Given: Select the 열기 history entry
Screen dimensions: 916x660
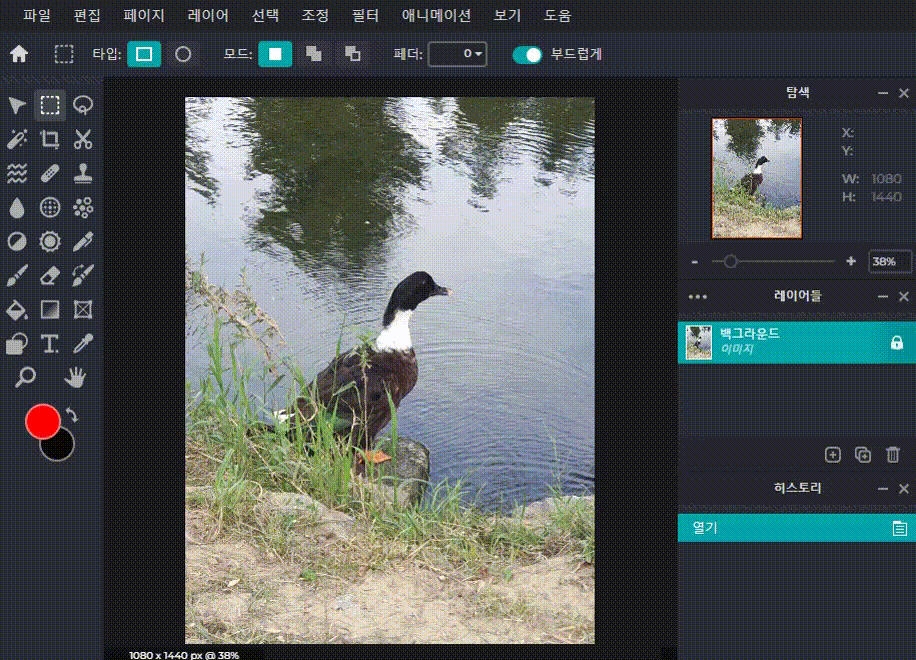Looking at the screenshot, I should tap(797, 528).
